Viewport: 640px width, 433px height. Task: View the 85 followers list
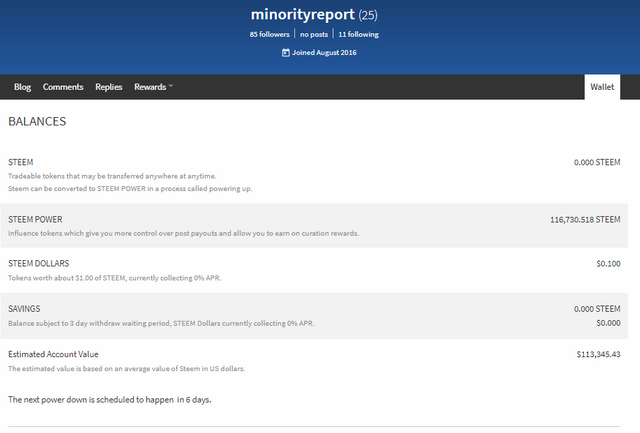[x=270, y=34]
